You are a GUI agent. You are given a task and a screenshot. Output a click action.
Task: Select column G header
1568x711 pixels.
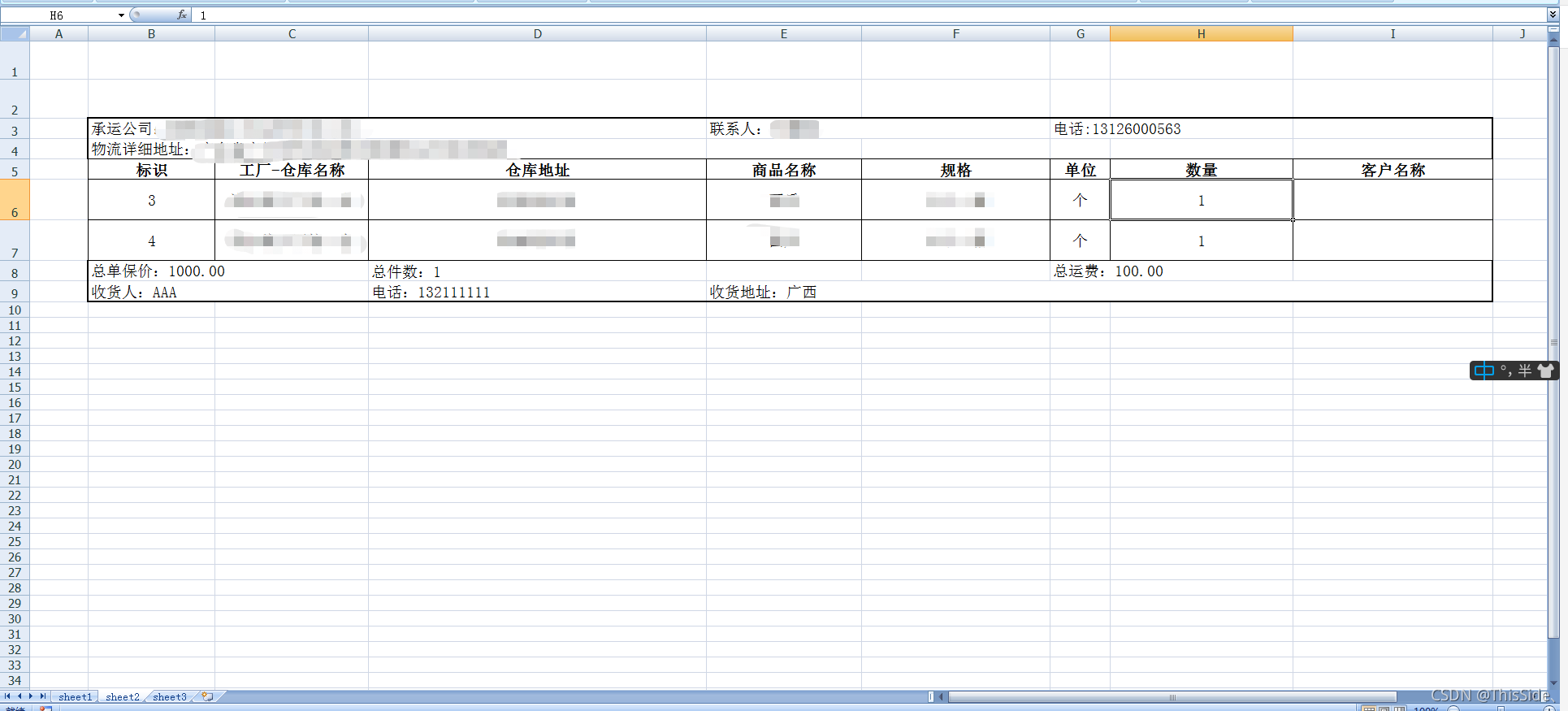click(x=1080, y=33)
